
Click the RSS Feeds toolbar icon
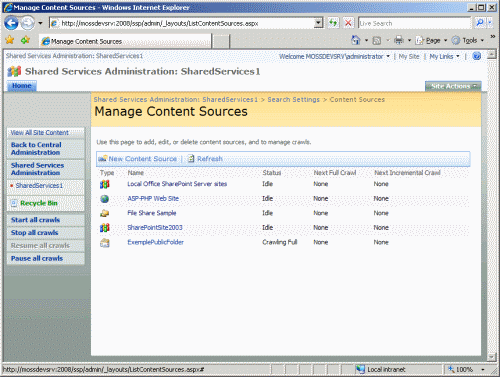[377, 41]
